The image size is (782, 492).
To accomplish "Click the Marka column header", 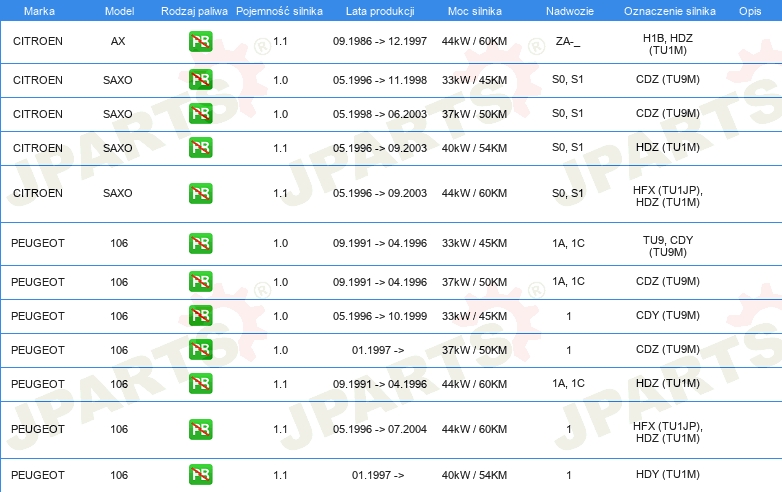I will pyautogui.click(x=39, y=11).
